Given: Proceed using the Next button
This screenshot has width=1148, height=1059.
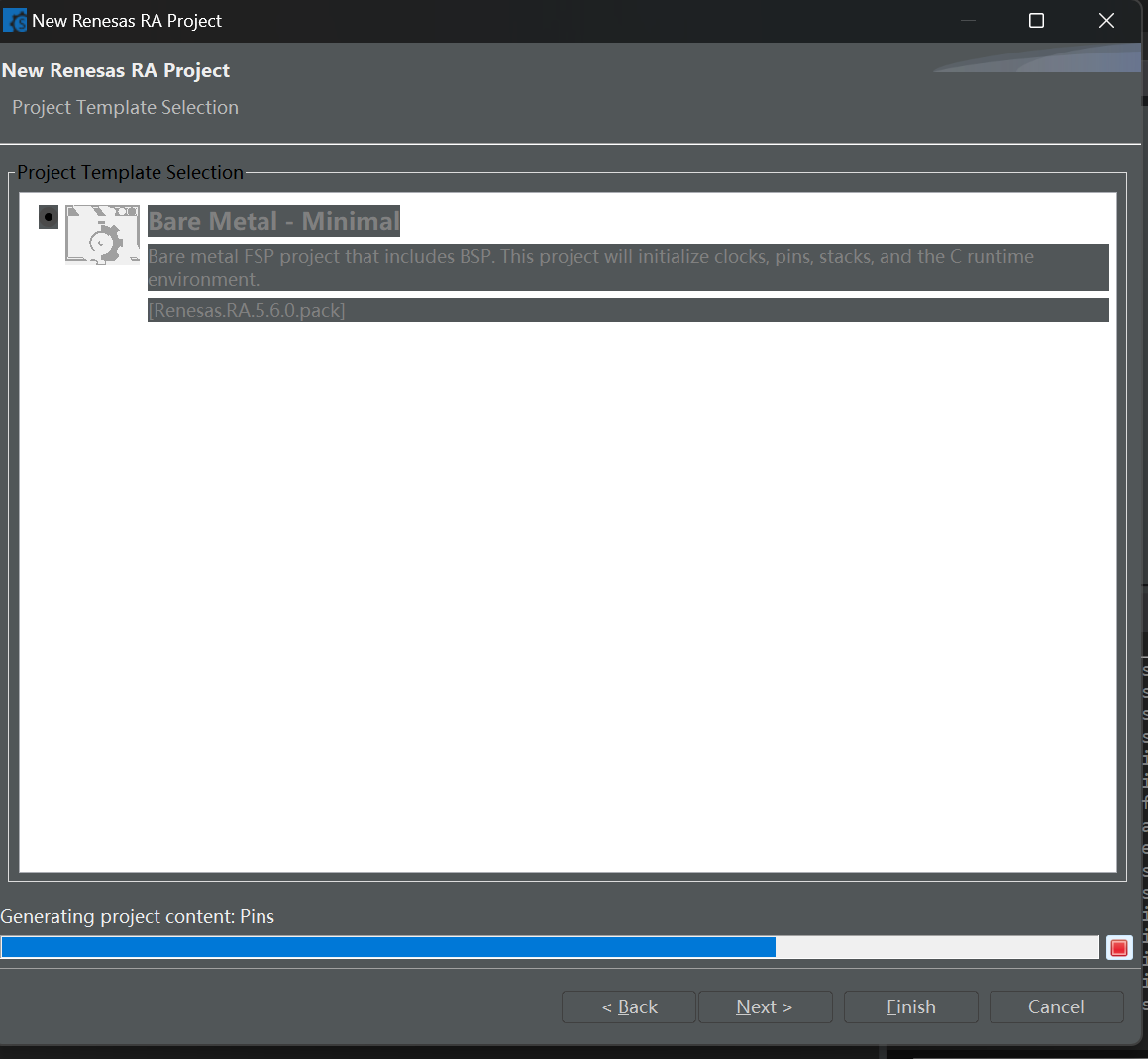Looking at the screenshot, I should pos(765,1007).
